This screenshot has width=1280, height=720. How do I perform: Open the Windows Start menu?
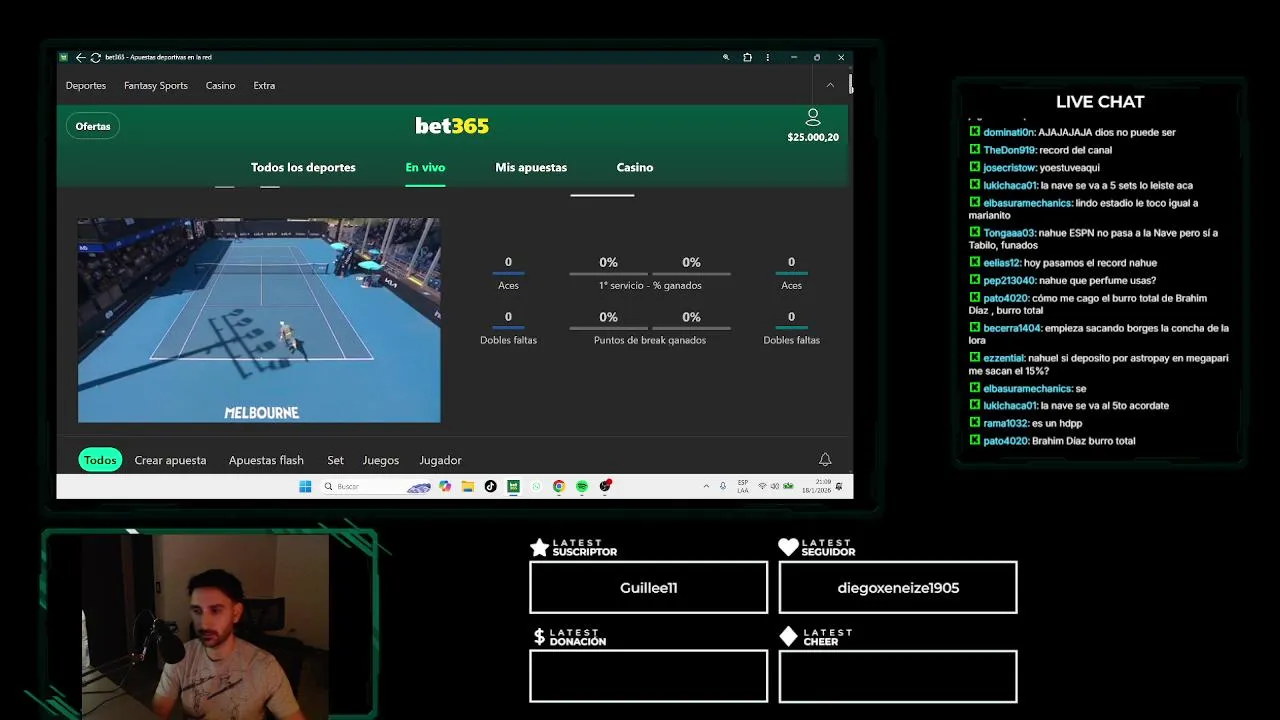(x=305, y=486)
